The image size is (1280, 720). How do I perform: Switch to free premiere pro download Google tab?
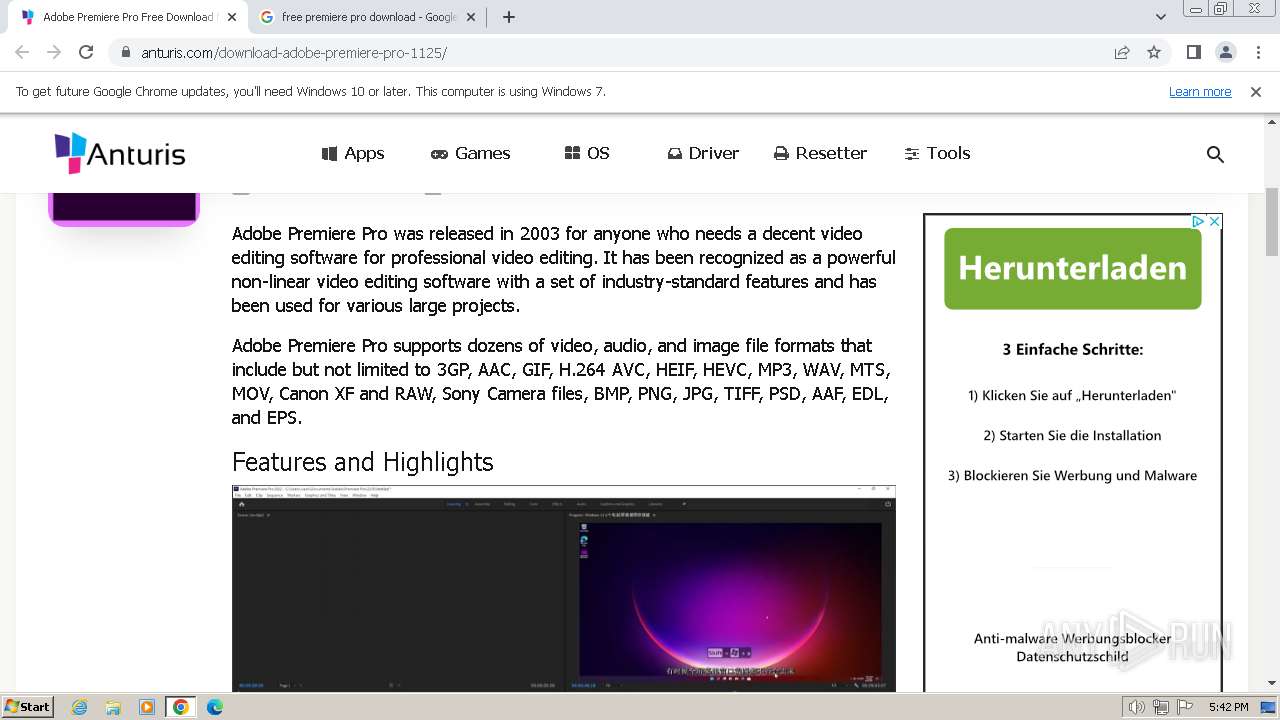click(367, 17)
